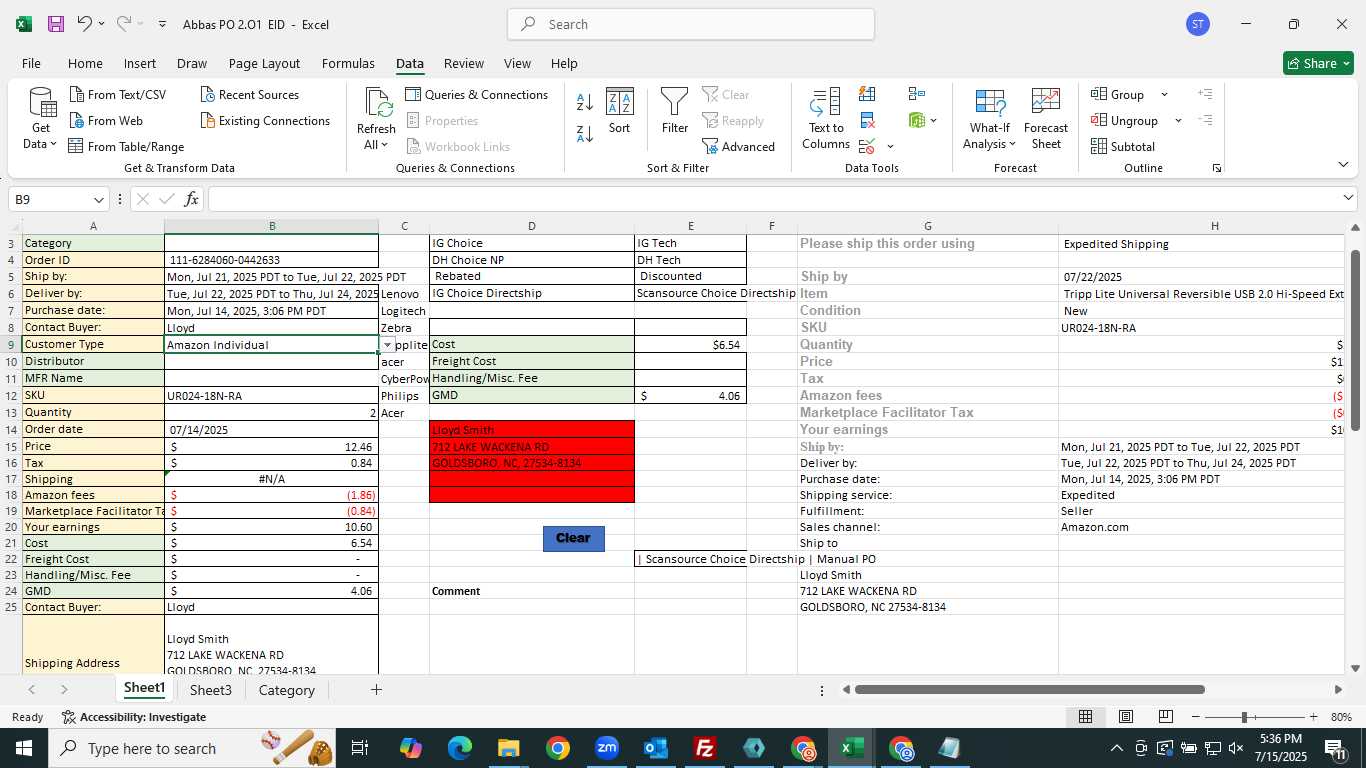Collapse the ribbon with the chevron
This screenshot has width=1366, height=768.
tap(1343, 165)
